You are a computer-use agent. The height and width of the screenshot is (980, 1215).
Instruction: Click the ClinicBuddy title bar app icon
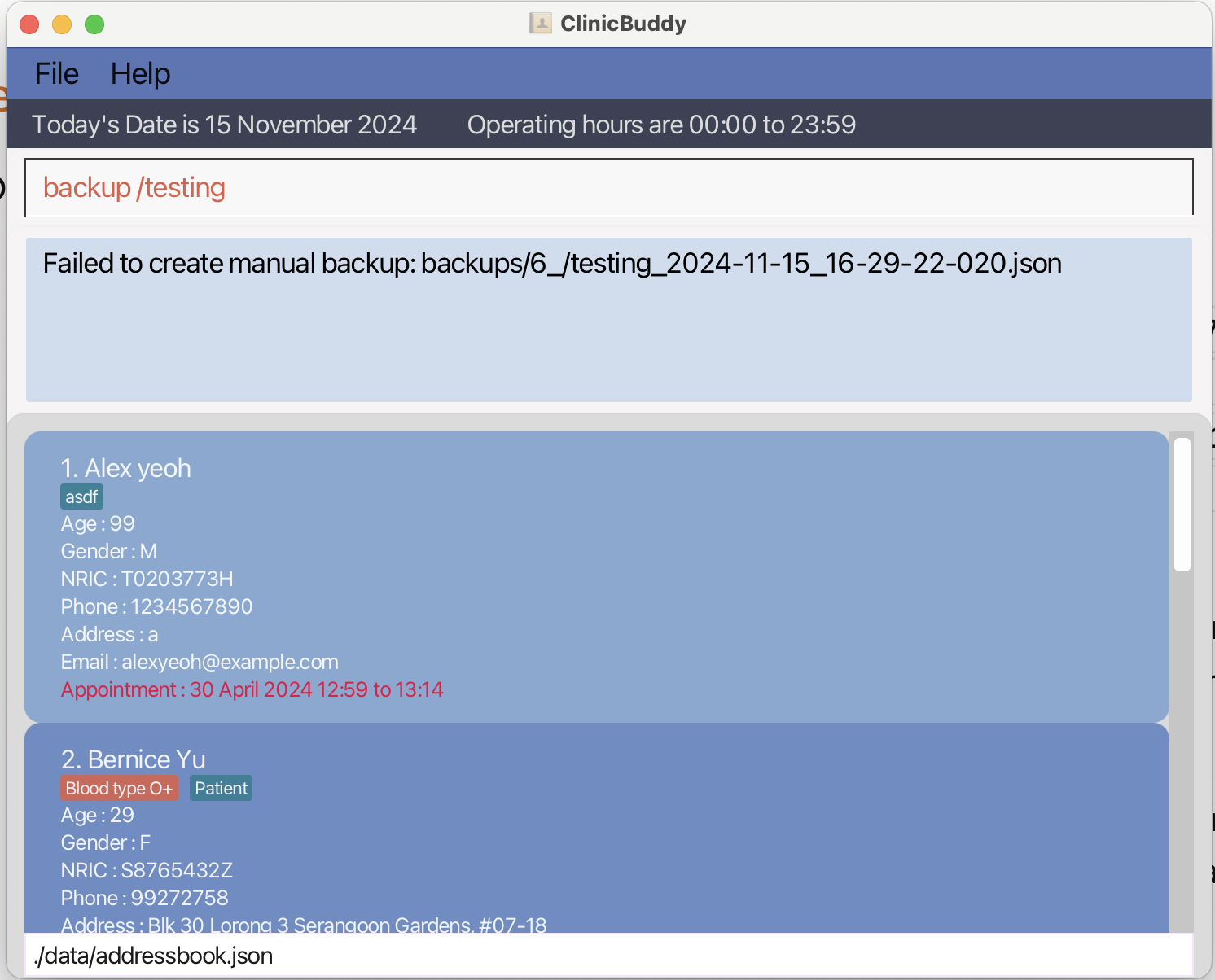(x=541, y=24)
